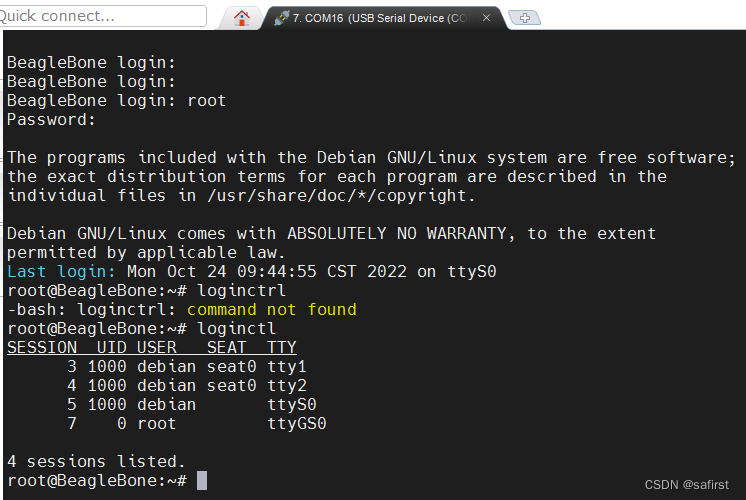Click the UID column header

[x=112, y=347]
